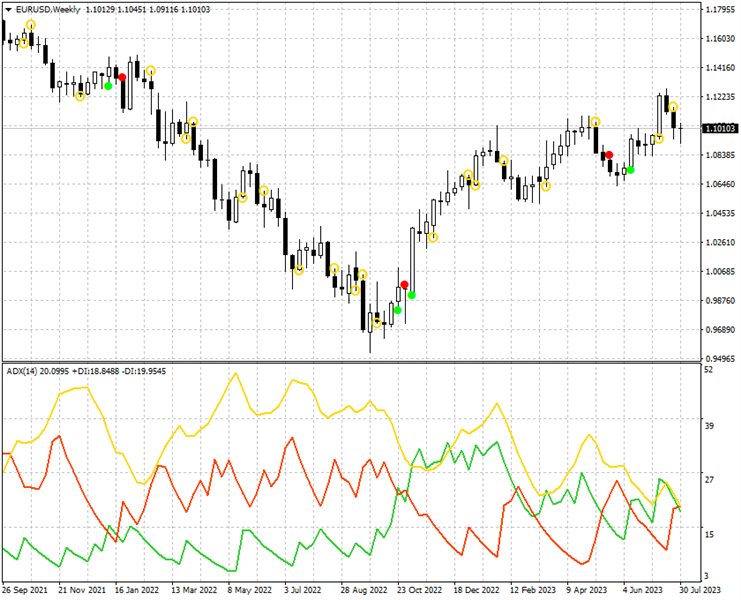Click the 1.08385 price axis label
The image size is (741, 600).
tap(720, 155)
